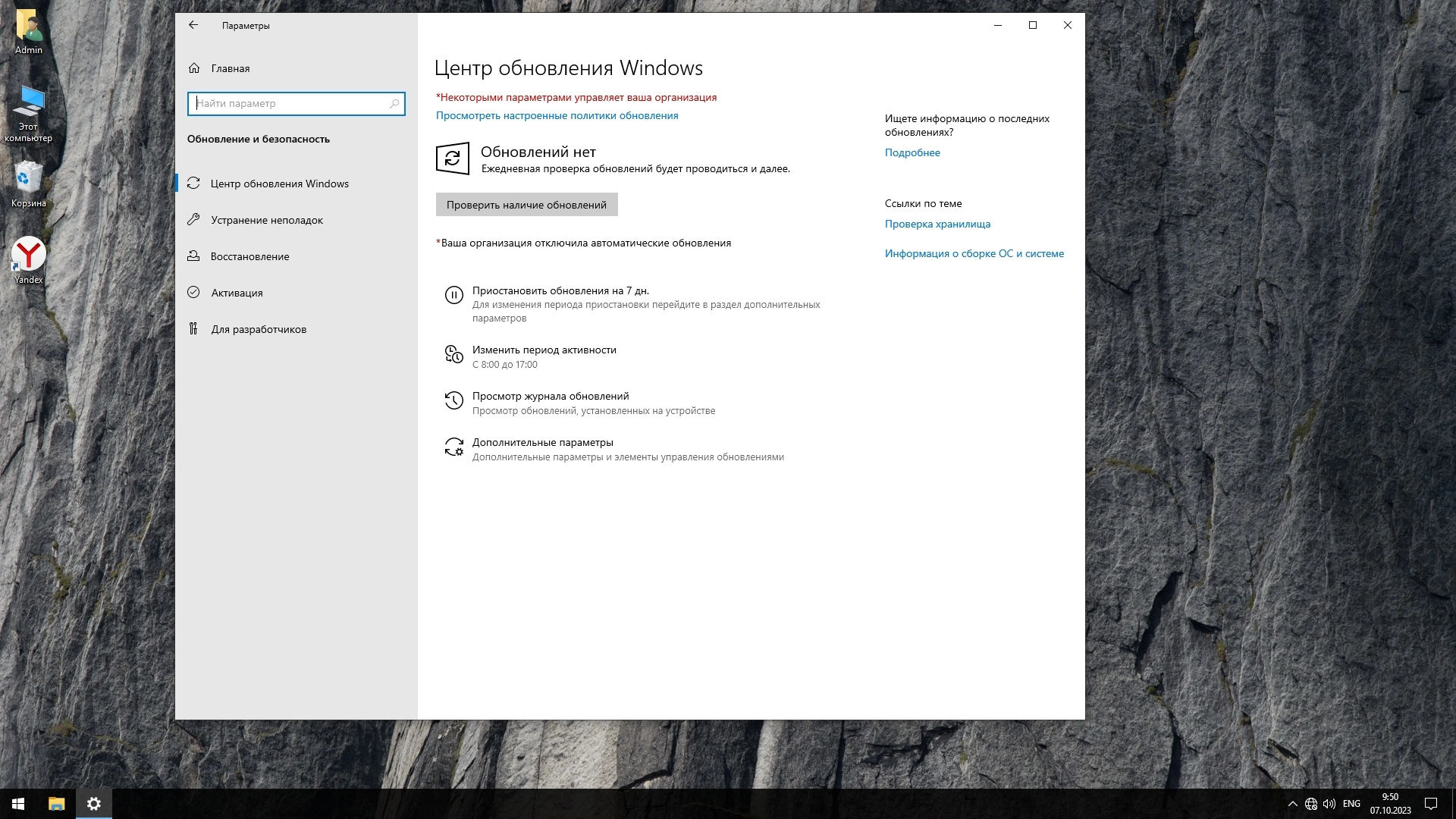
Task: Select Для разработчиков in sidebar
Action: click(259, 329)
